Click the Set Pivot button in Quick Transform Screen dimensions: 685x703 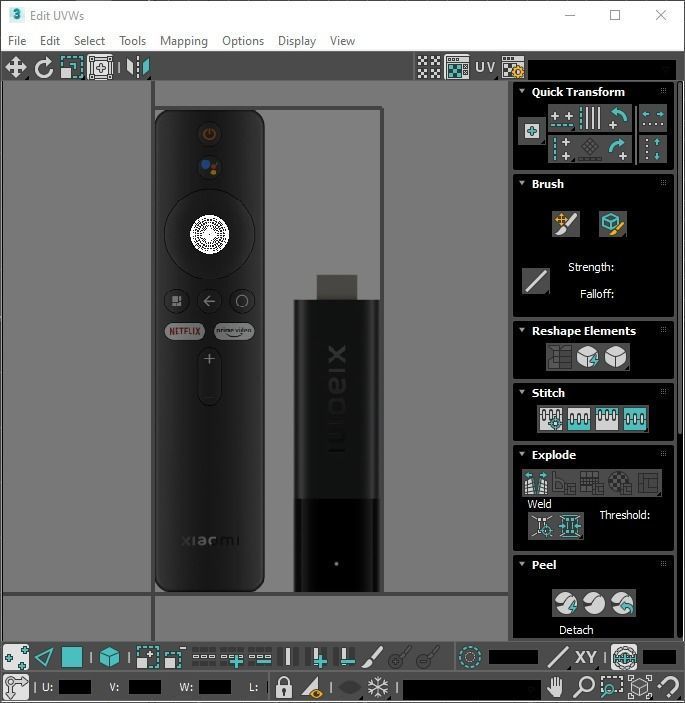pyautogui.click(x=532, y=131)
